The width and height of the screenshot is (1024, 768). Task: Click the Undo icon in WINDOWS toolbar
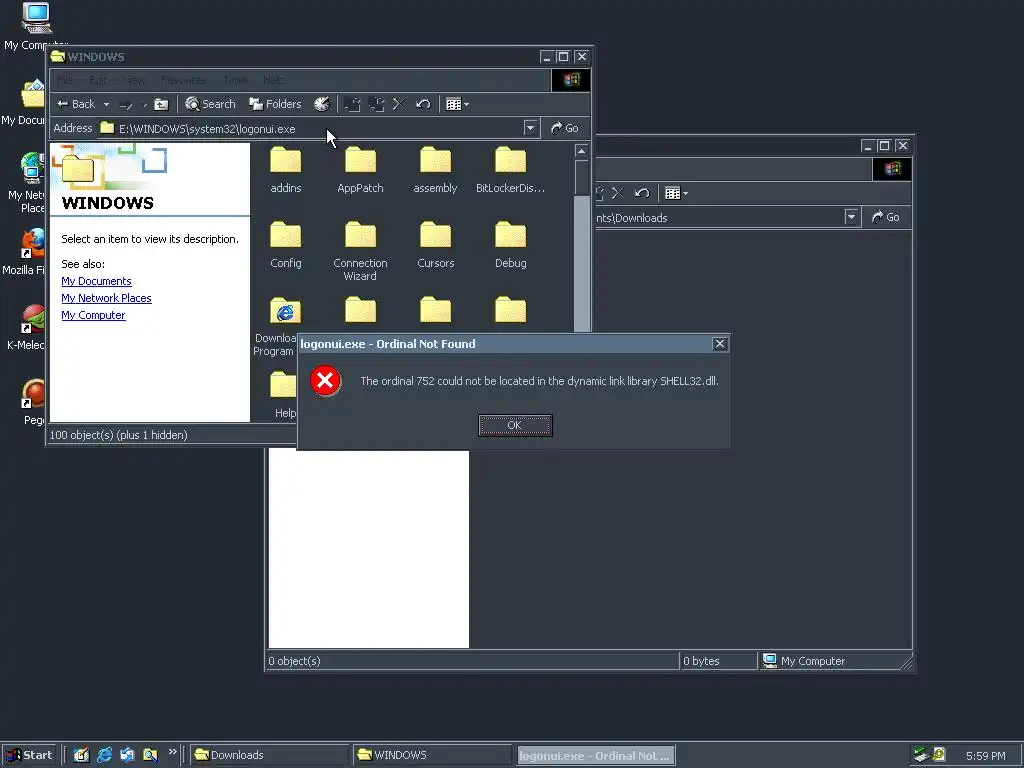(423, 104)
